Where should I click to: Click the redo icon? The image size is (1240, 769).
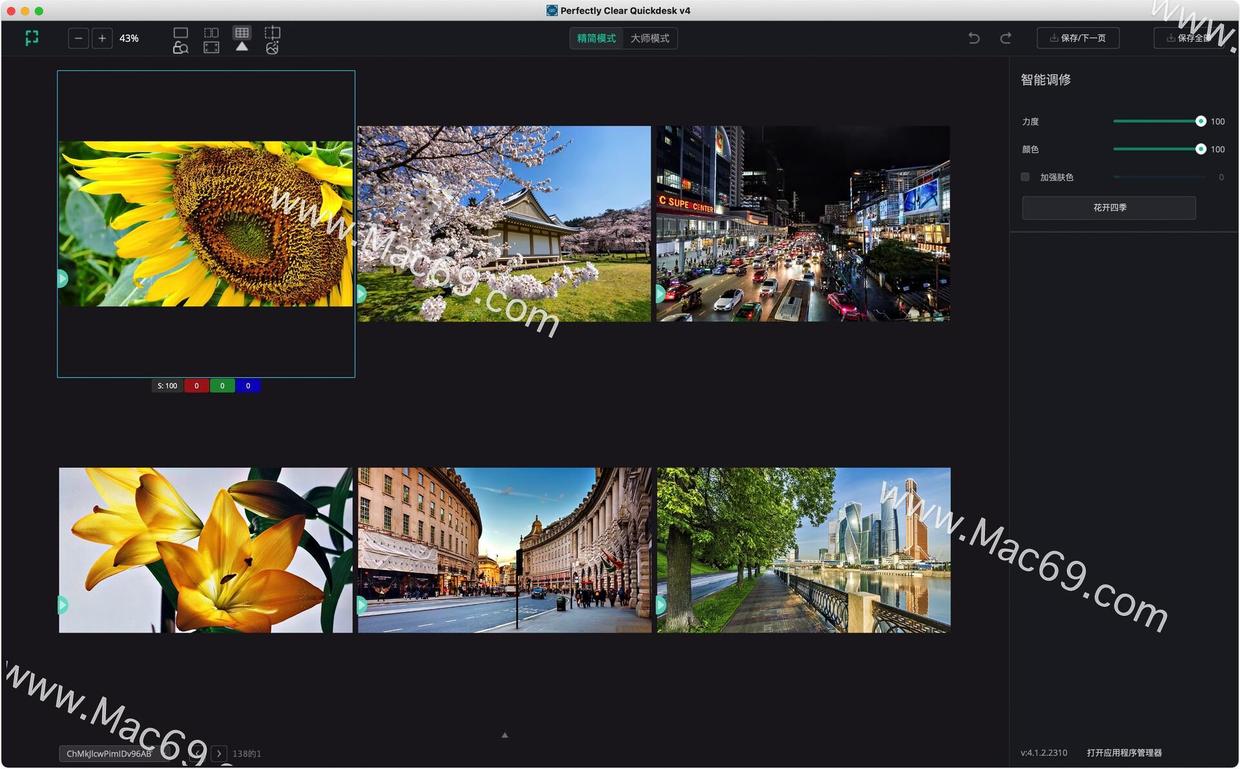pos(1005,38)
